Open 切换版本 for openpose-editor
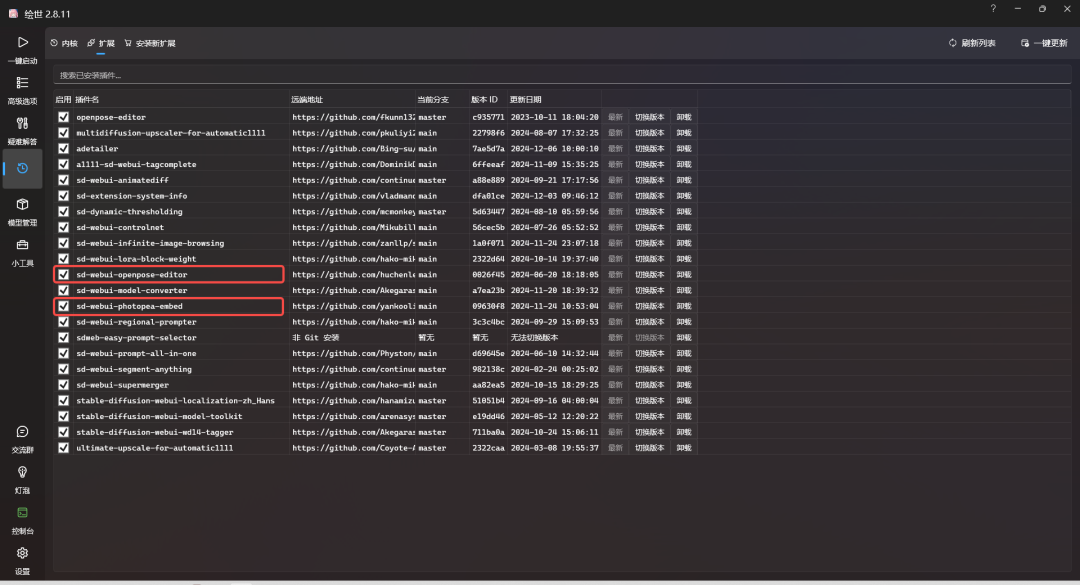Viewport: 1080px width, 585px height. [x=647, y=117]
